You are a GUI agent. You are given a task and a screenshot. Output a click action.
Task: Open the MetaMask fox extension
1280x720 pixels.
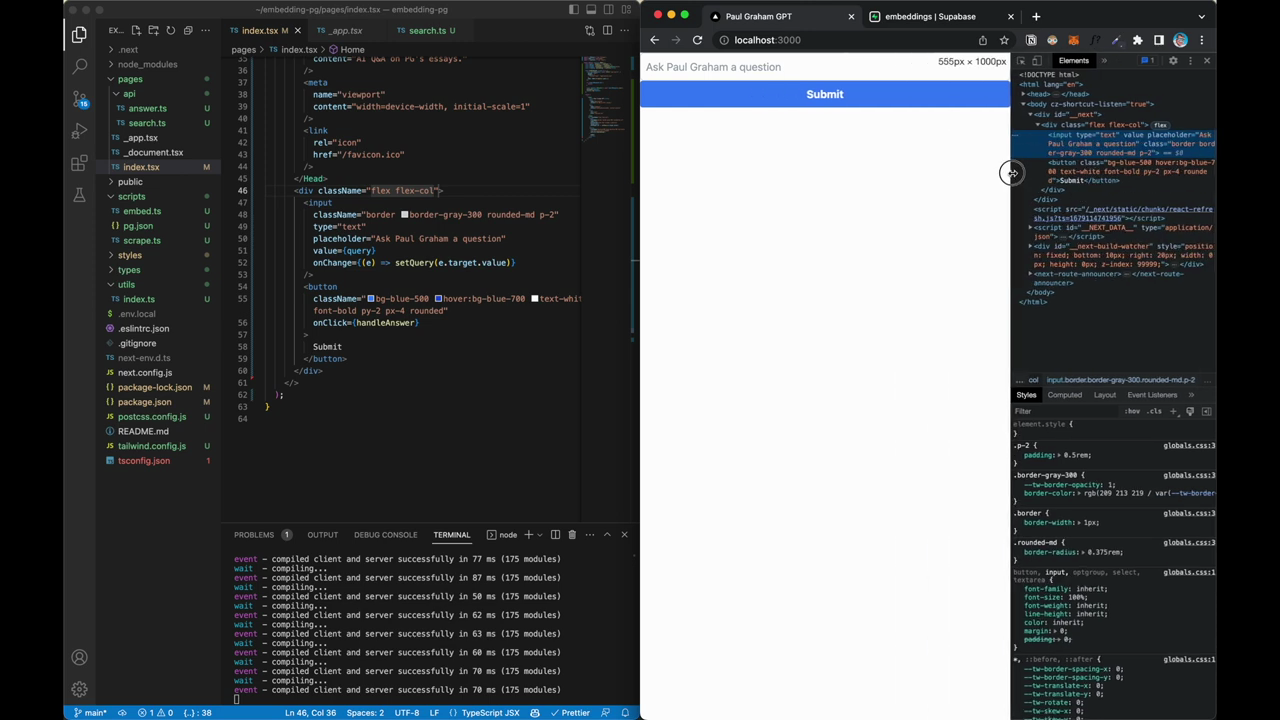1074,40
